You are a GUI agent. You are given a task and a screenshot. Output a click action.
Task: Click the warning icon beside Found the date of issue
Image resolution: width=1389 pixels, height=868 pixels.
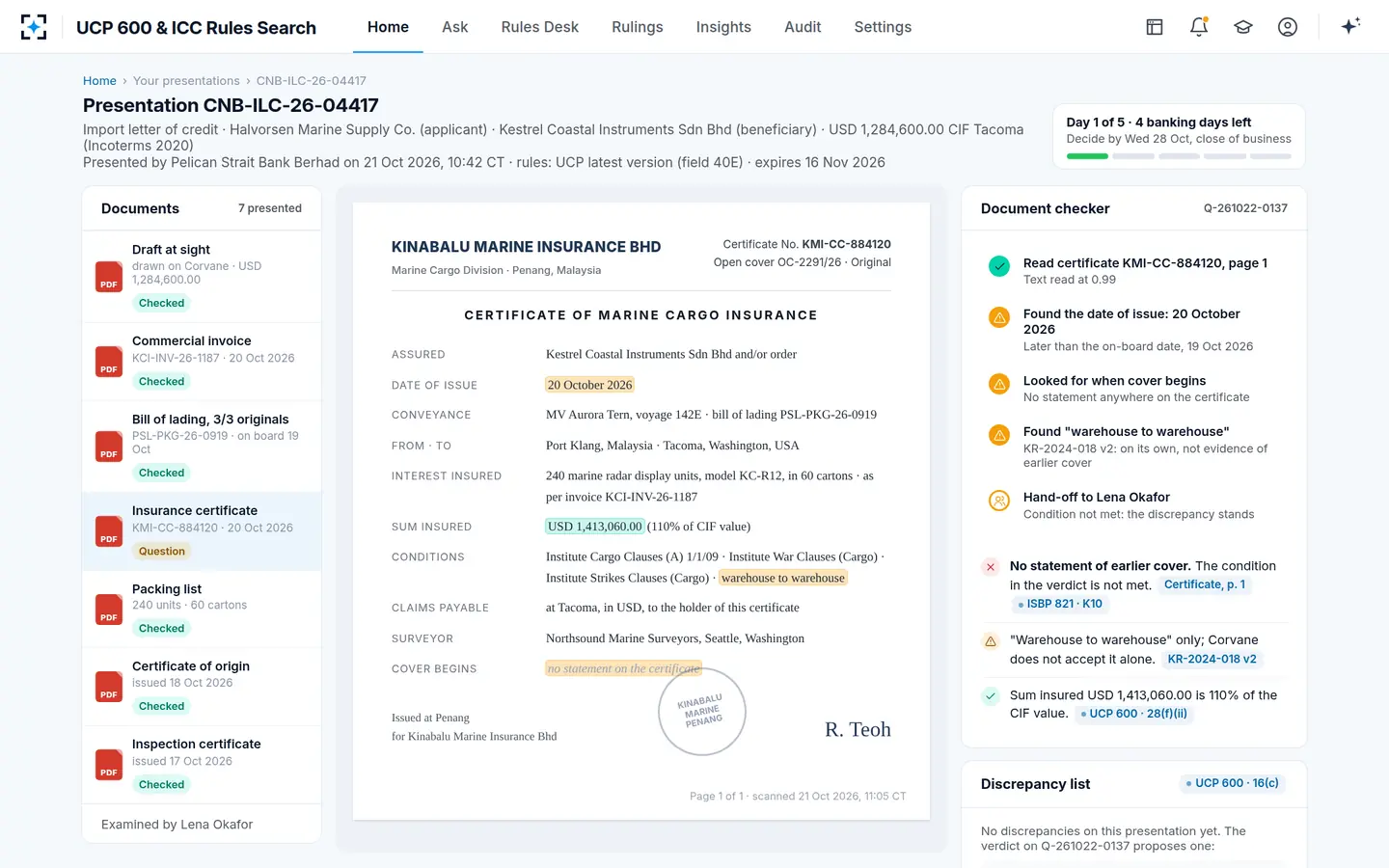tap(999, 317)
